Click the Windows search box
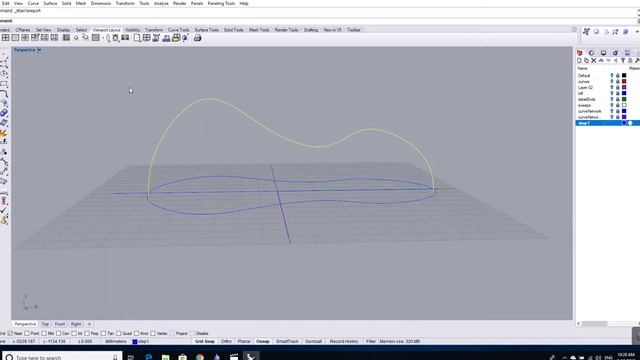 pyautogui.click(x=61, y=357)
